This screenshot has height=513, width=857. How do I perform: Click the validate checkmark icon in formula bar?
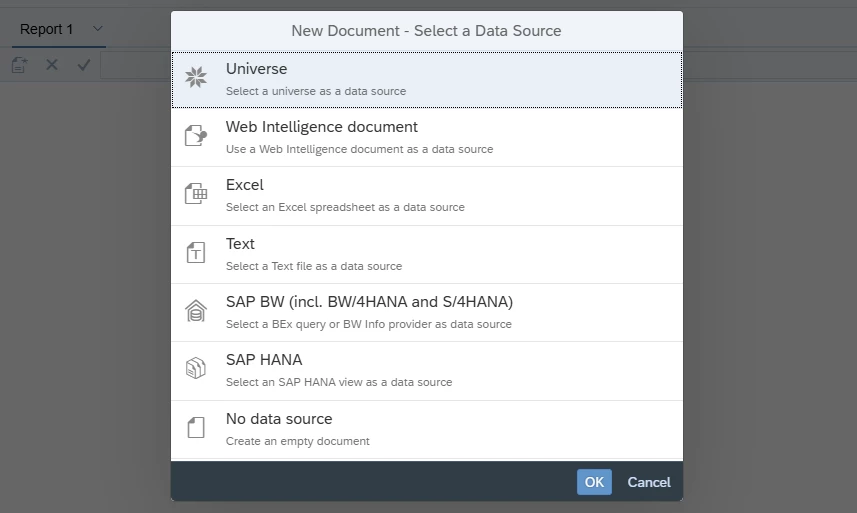coord(84,65)
